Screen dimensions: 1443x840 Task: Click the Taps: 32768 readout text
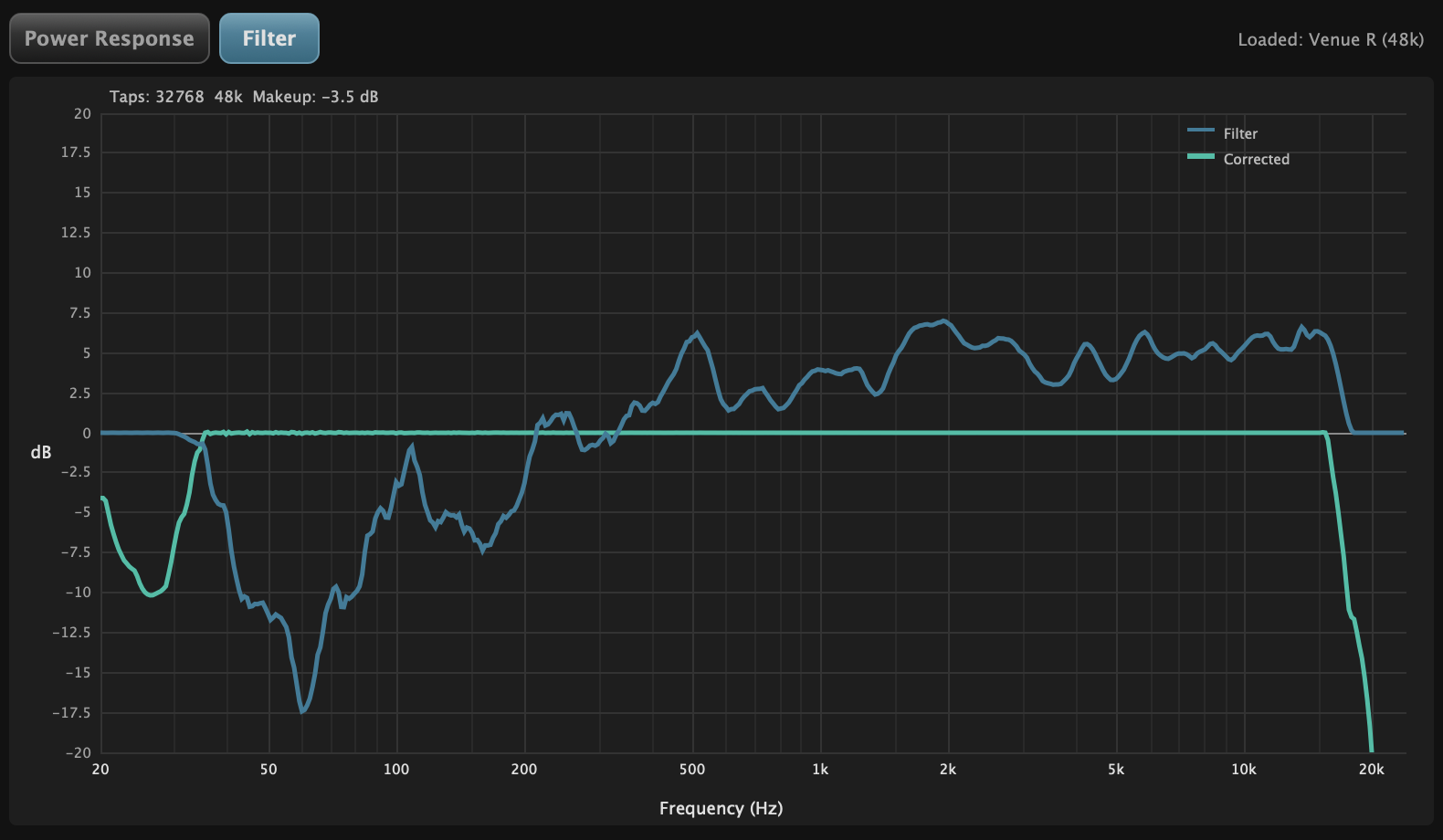pyautogui.click(x=156, y=97)
